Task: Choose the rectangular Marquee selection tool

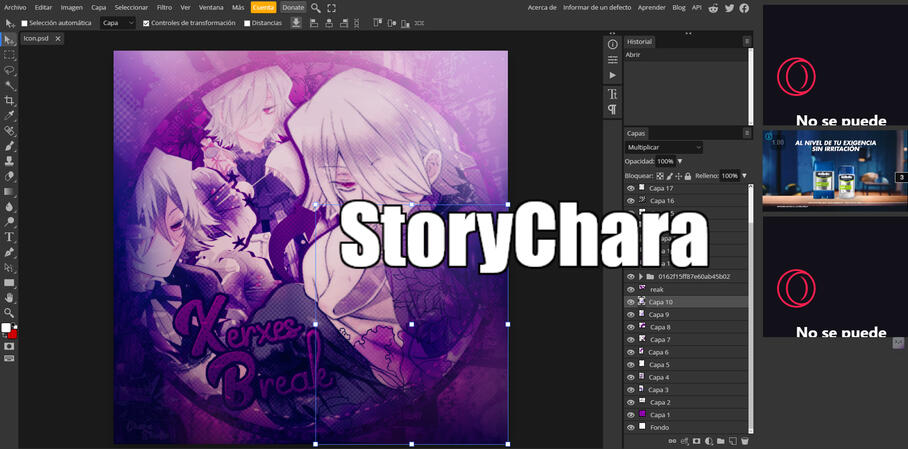Action: pyautogui.click(x=10, y=55)
